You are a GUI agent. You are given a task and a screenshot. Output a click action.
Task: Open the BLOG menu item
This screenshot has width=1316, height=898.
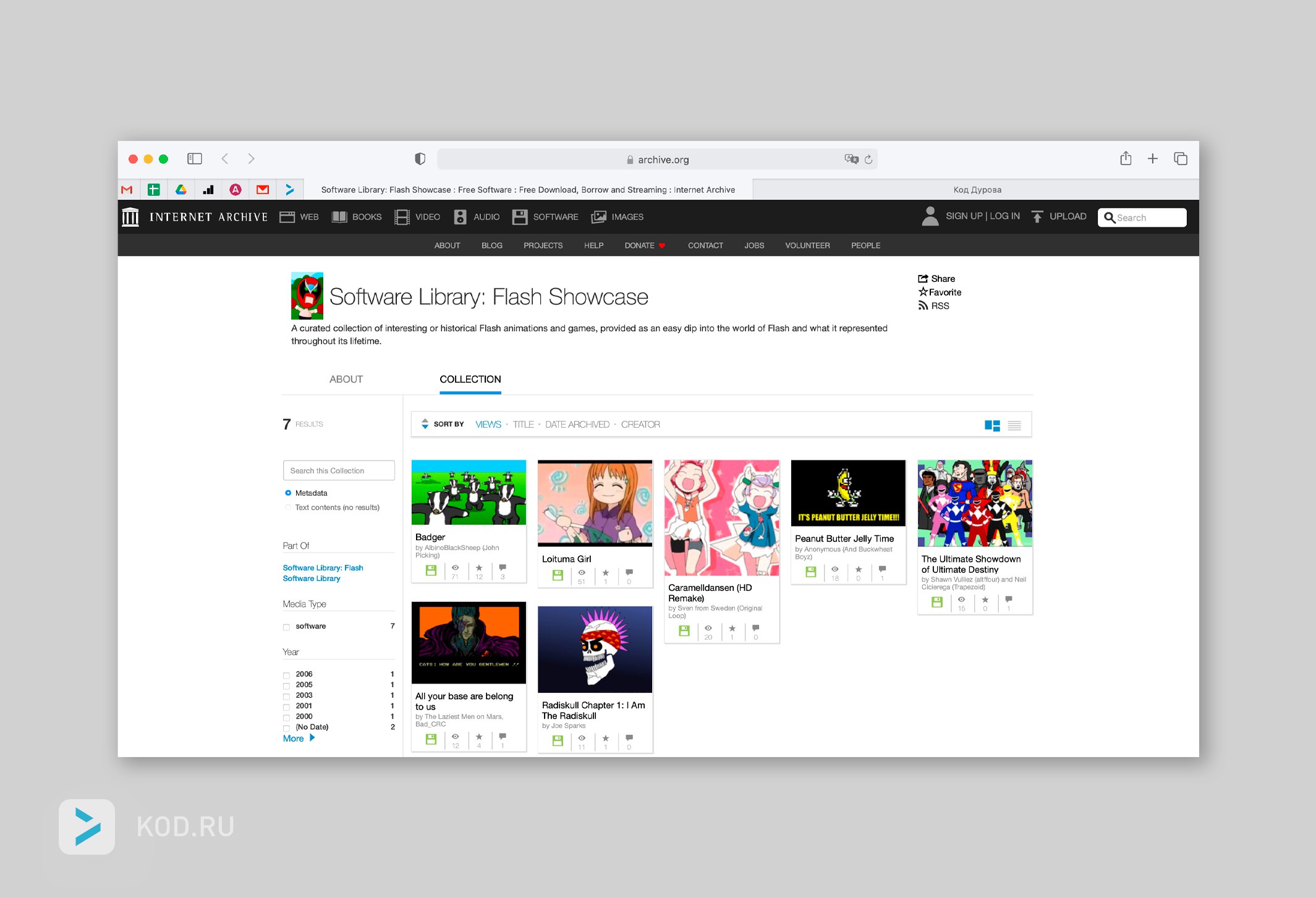(x=491, y=245)
